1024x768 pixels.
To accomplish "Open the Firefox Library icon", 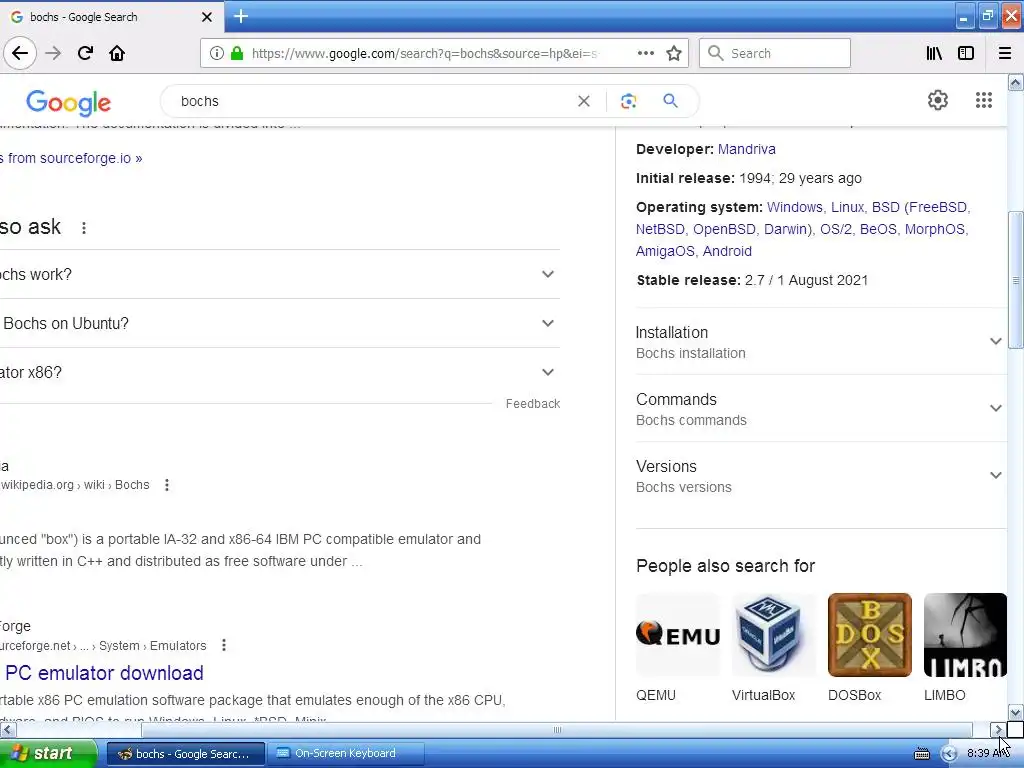I will pyautogui.click(x=934, y=53).
